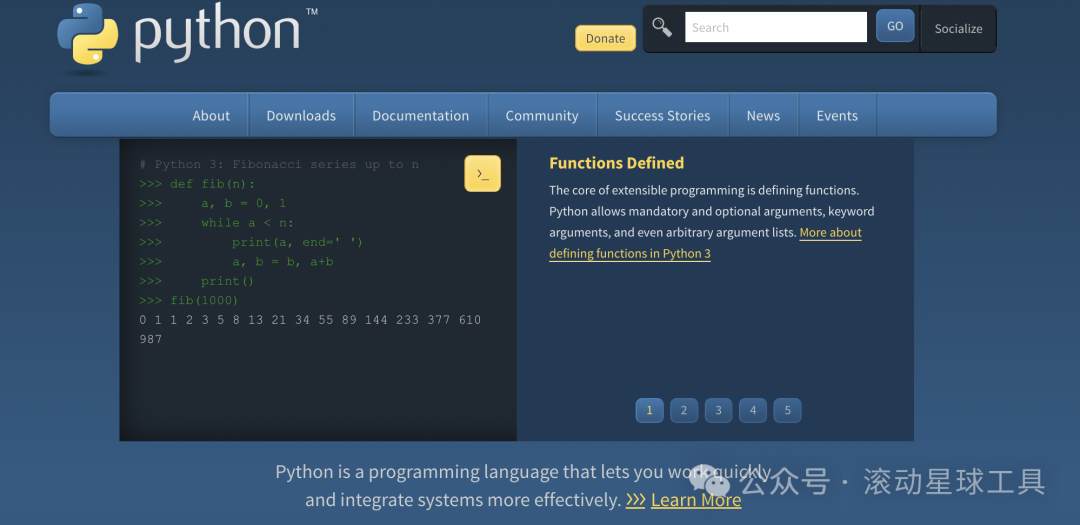Click the 'while a < n:' code line
This screenshot has height=525, width=1080.
(216, 223)
